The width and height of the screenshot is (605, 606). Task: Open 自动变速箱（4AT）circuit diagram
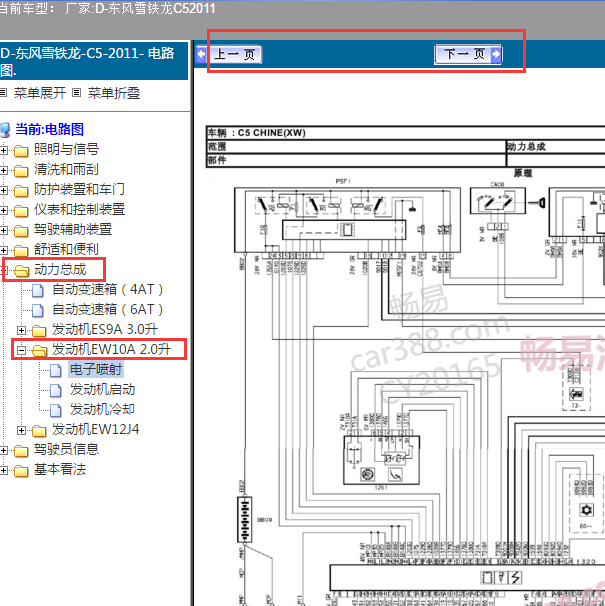tap(108, 289)
